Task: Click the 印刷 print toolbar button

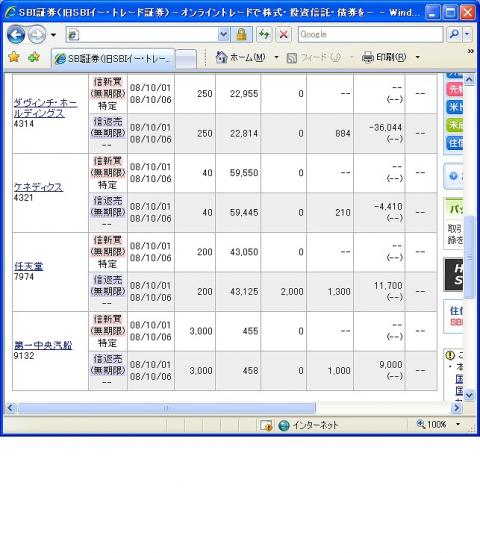Action: click(384, 57)
